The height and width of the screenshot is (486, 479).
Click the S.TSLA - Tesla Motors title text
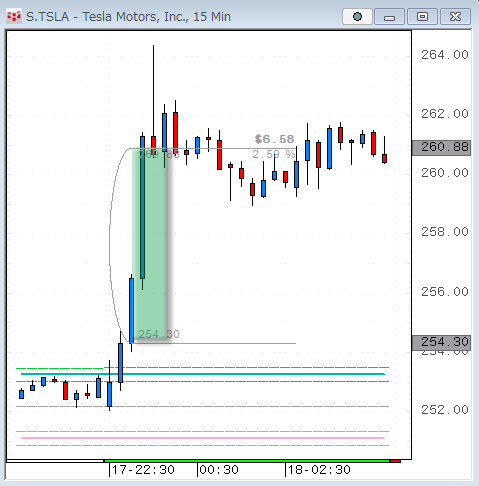click(128, 17)
